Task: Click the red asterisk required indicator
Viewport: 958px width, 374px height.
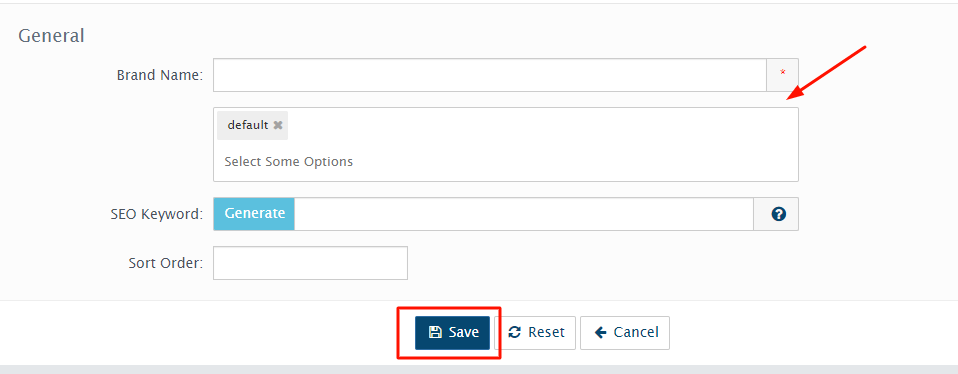Action: tap(783, 73)
